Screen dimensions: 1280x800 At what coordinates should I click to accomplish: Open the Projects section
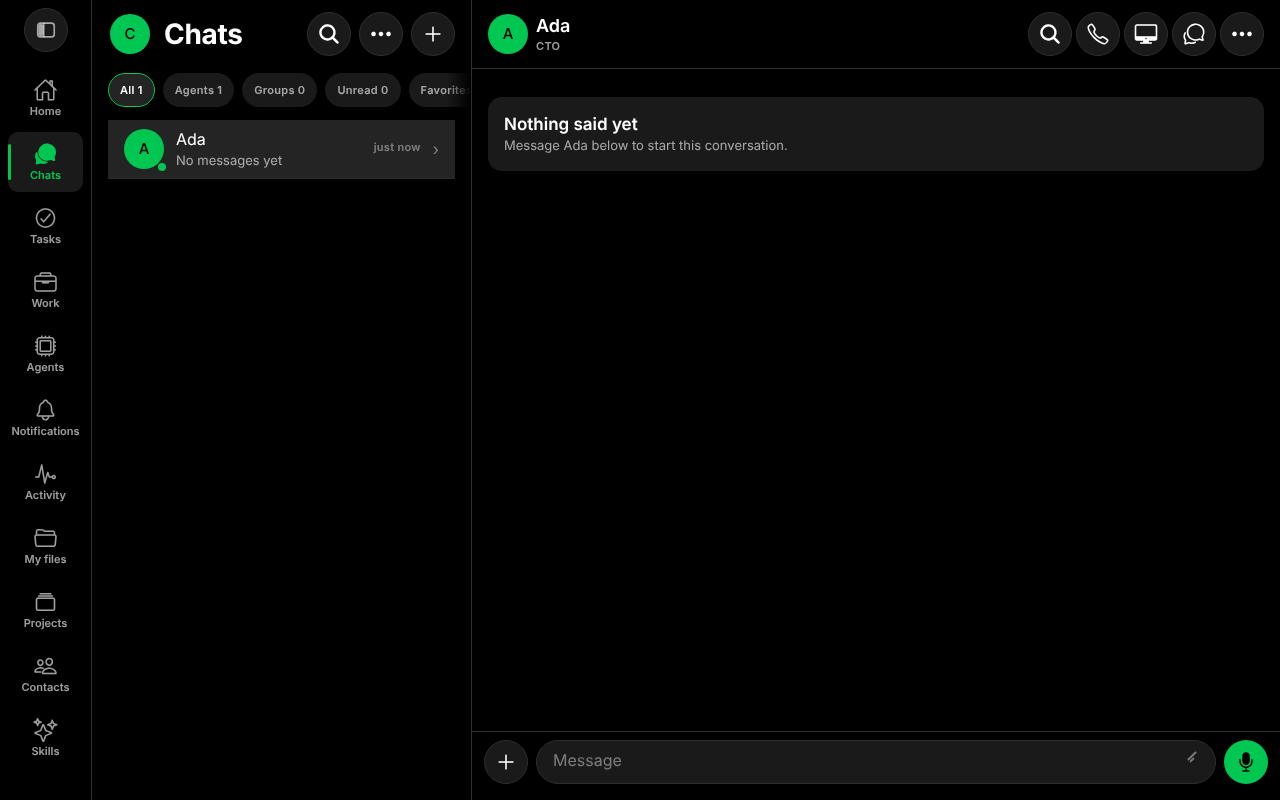(45, 610)
